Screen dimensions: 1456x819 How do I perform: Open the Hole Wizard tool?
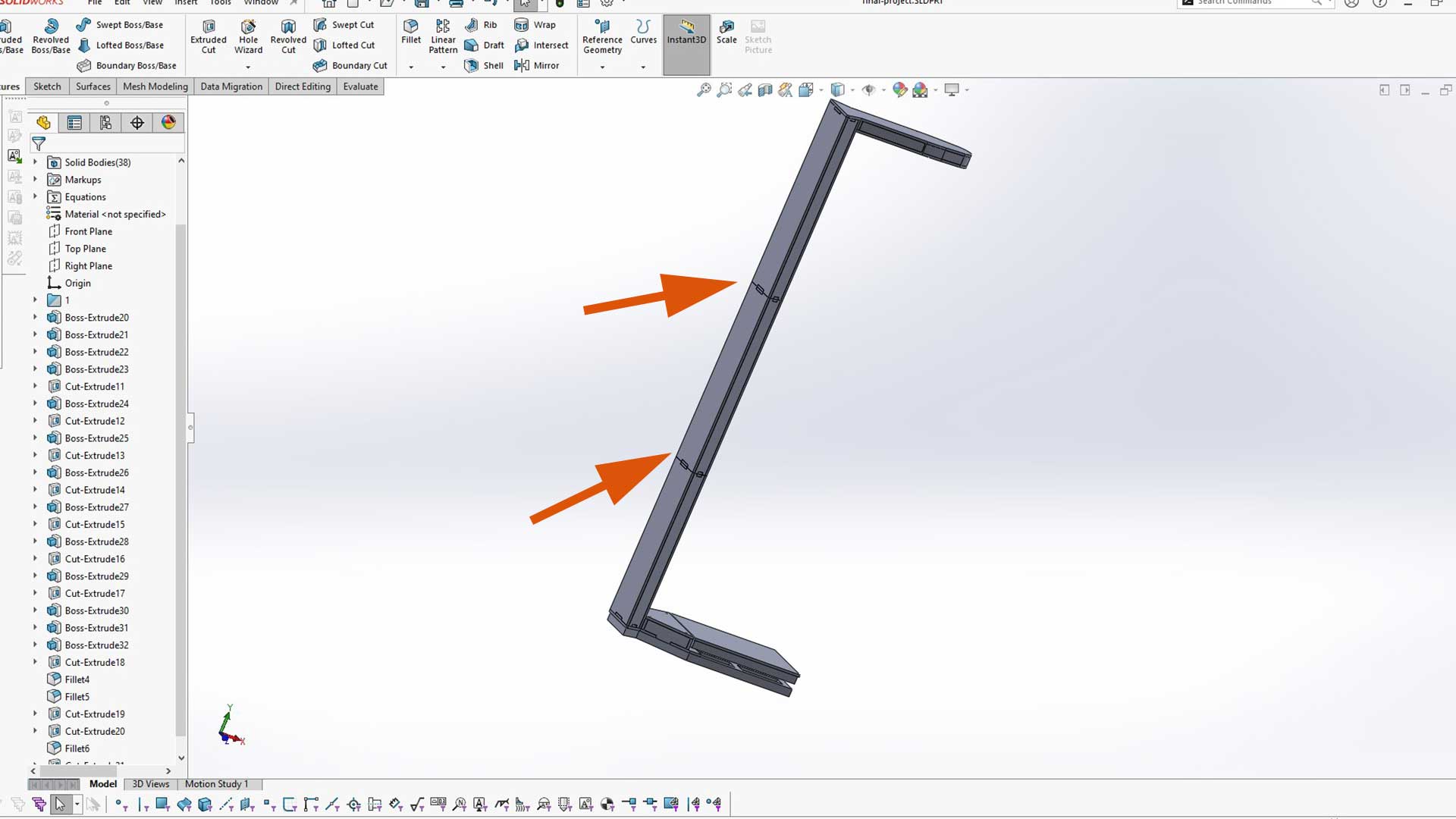click(248, 36)
